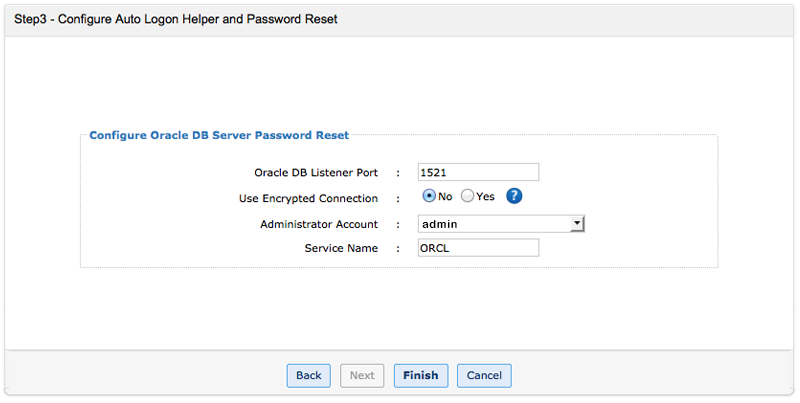The image size is (800, 403).
Task: Cancel the password reset setup
Action: [484, 375]
